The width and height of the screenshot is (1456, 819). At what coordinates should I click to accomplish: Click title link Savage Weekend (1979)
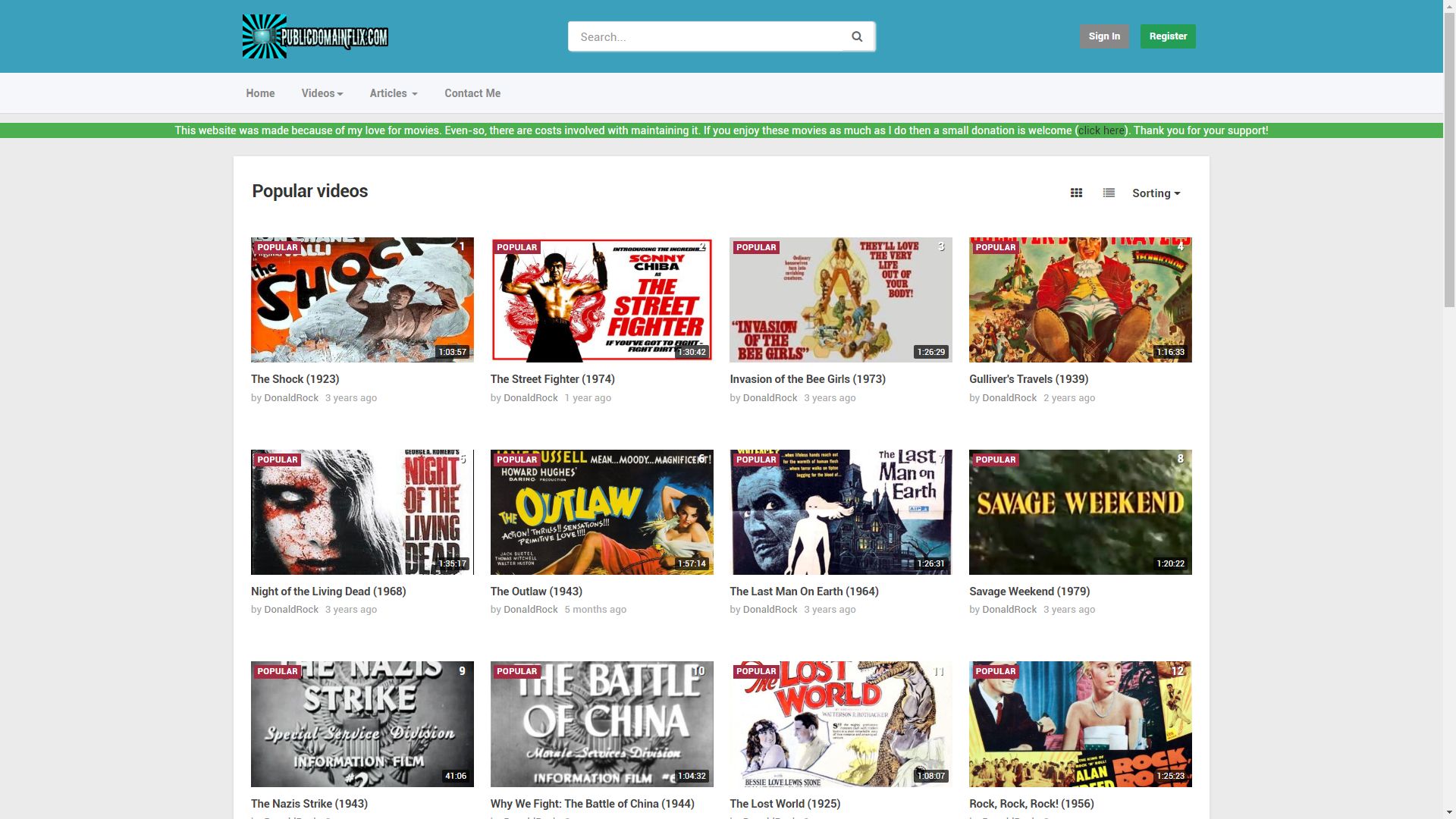click(1030, 591)
